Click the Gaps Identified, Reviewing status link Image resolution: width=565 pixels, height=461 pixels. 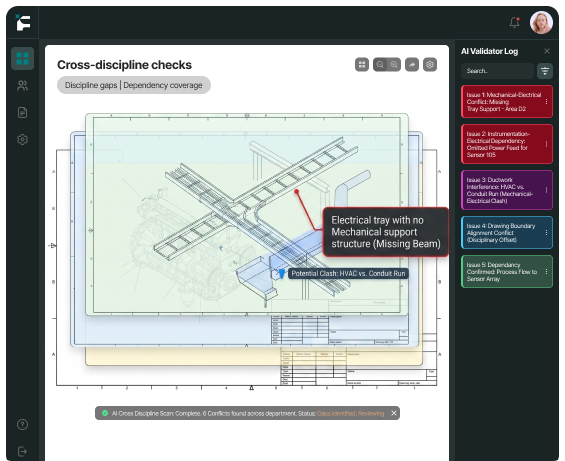pyautogui.click(x=351, y=413)
